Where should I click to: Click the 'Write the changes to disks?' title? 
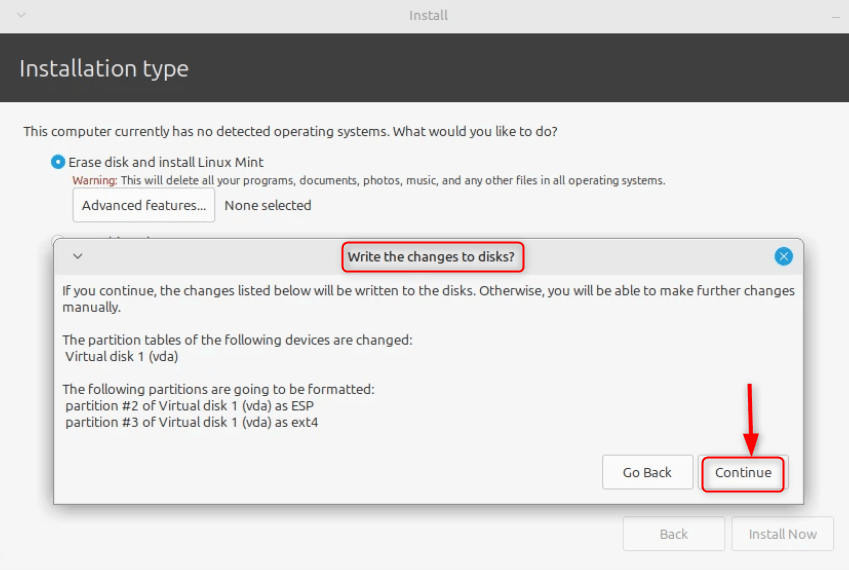pyautogui.click(x=431, y=257)
